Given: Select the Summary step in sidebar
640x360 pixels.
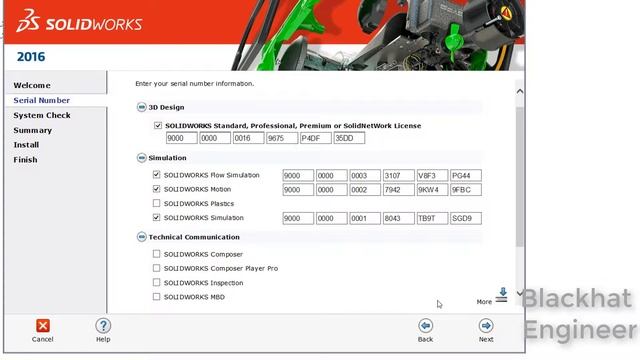Looking at the screenshot, I should pos(33,130).
